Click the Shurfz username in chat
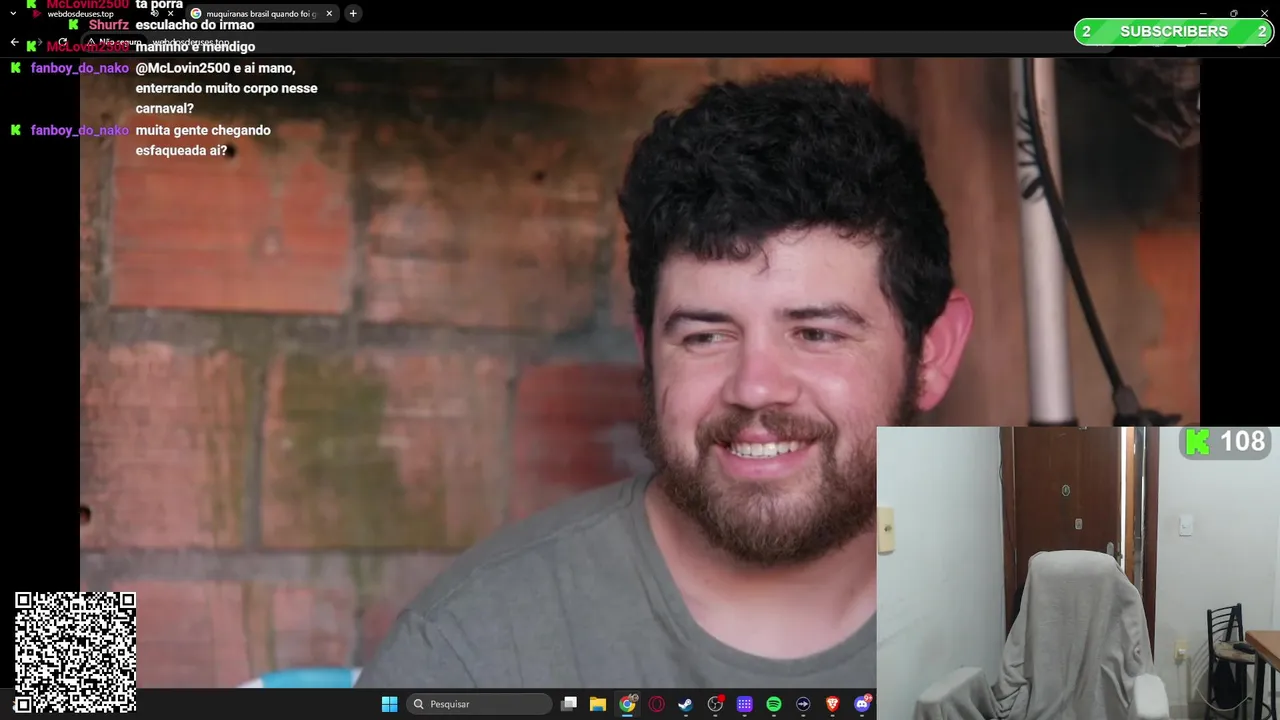Image resolution: width=1280 pixels, height=720 pixels. [x=109, y=25]
